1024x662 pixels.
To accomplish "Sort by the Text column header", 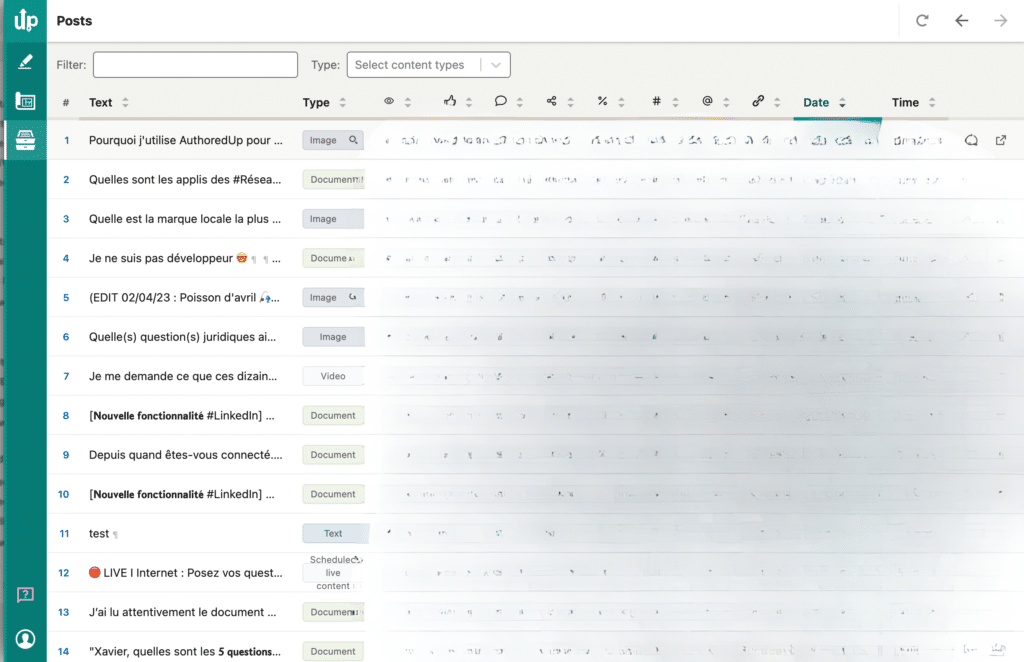I will click(x=101, y=102).
